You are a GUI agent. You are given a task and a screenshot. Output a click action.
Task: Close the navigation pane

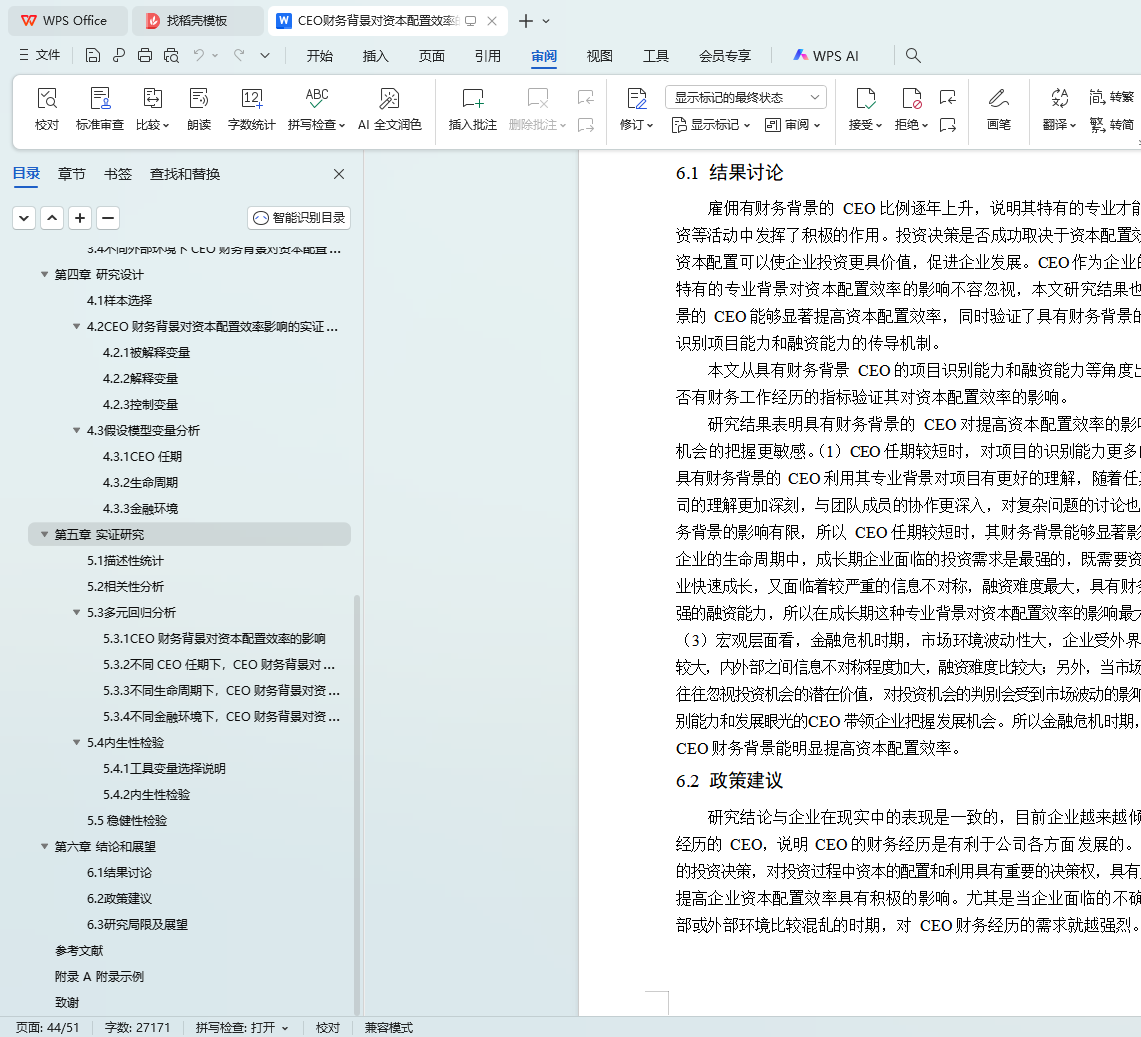point(339,174)
